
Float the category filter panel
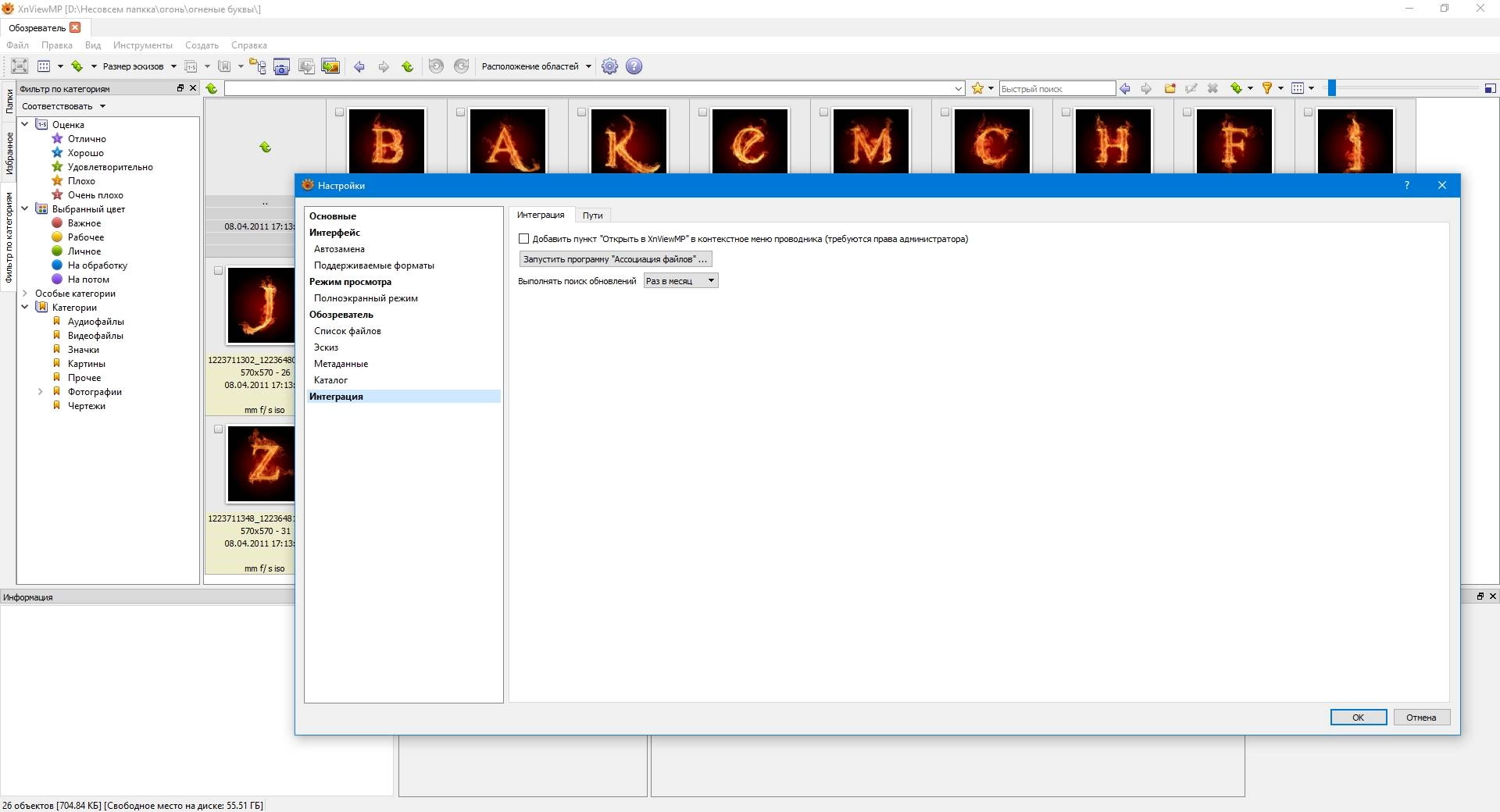pyautogui.click(x=180, y=88)
